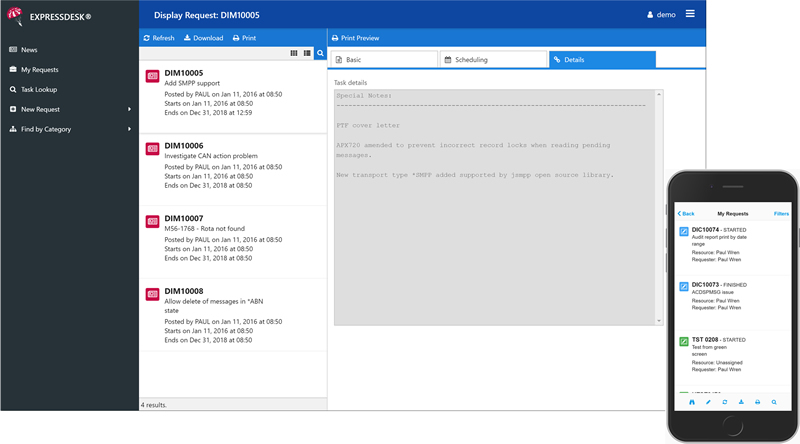This screenshot has height=444, width=800.
Task: Click the demo user account
Action: click(x=661, y=15)
